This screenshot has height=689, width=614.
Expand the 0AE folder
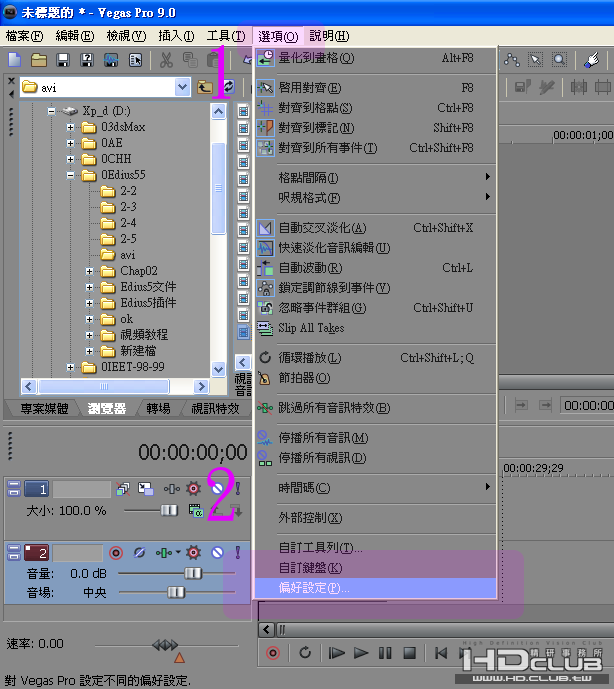tap(70, 143)
